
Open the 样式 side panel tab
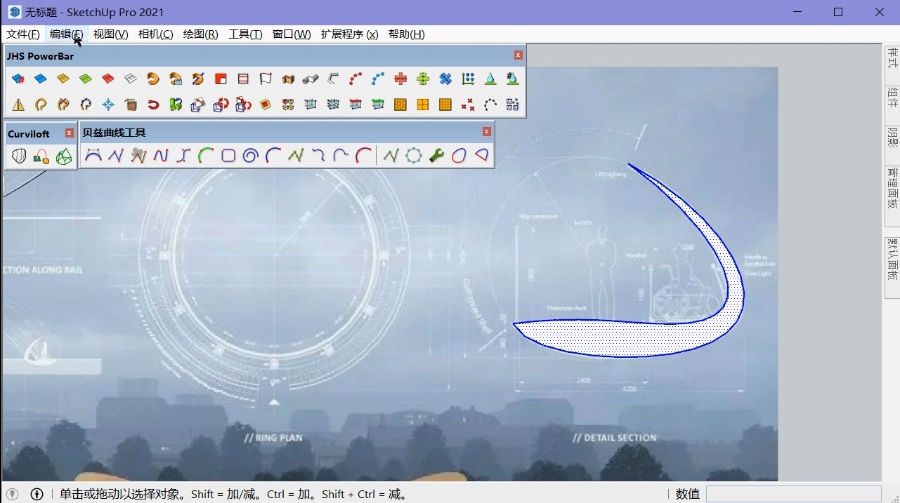tap(892, 57)
